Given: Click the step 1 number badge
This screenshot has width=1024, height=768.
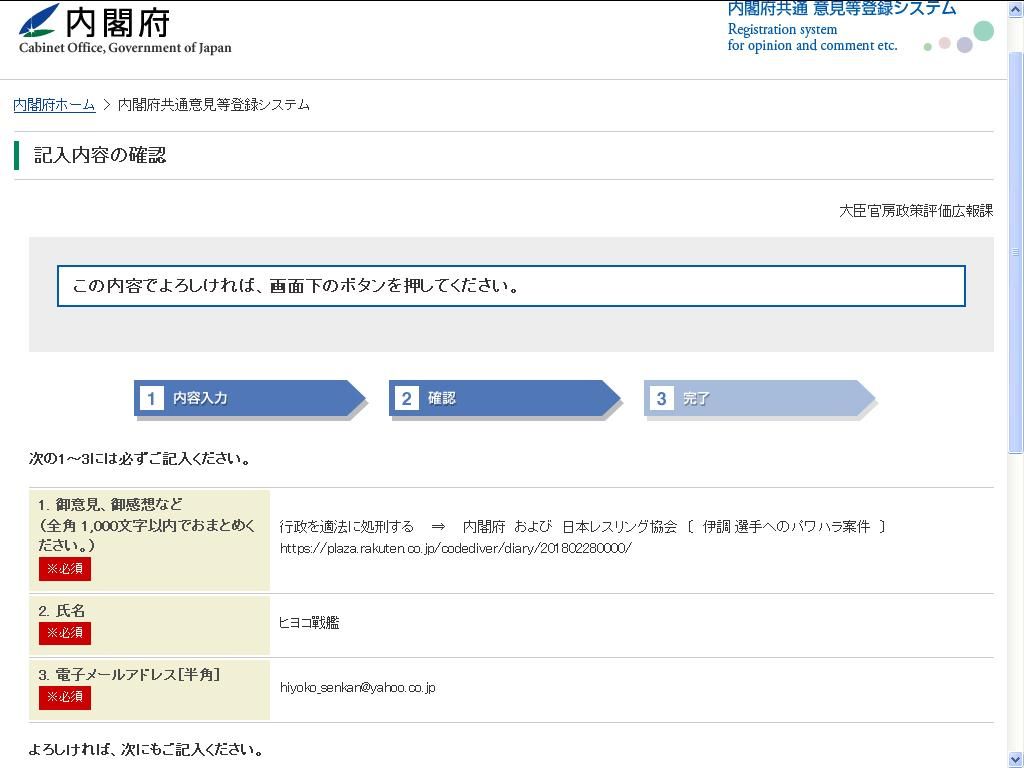Looking at the screenshot, I should [x=151, y=398].
